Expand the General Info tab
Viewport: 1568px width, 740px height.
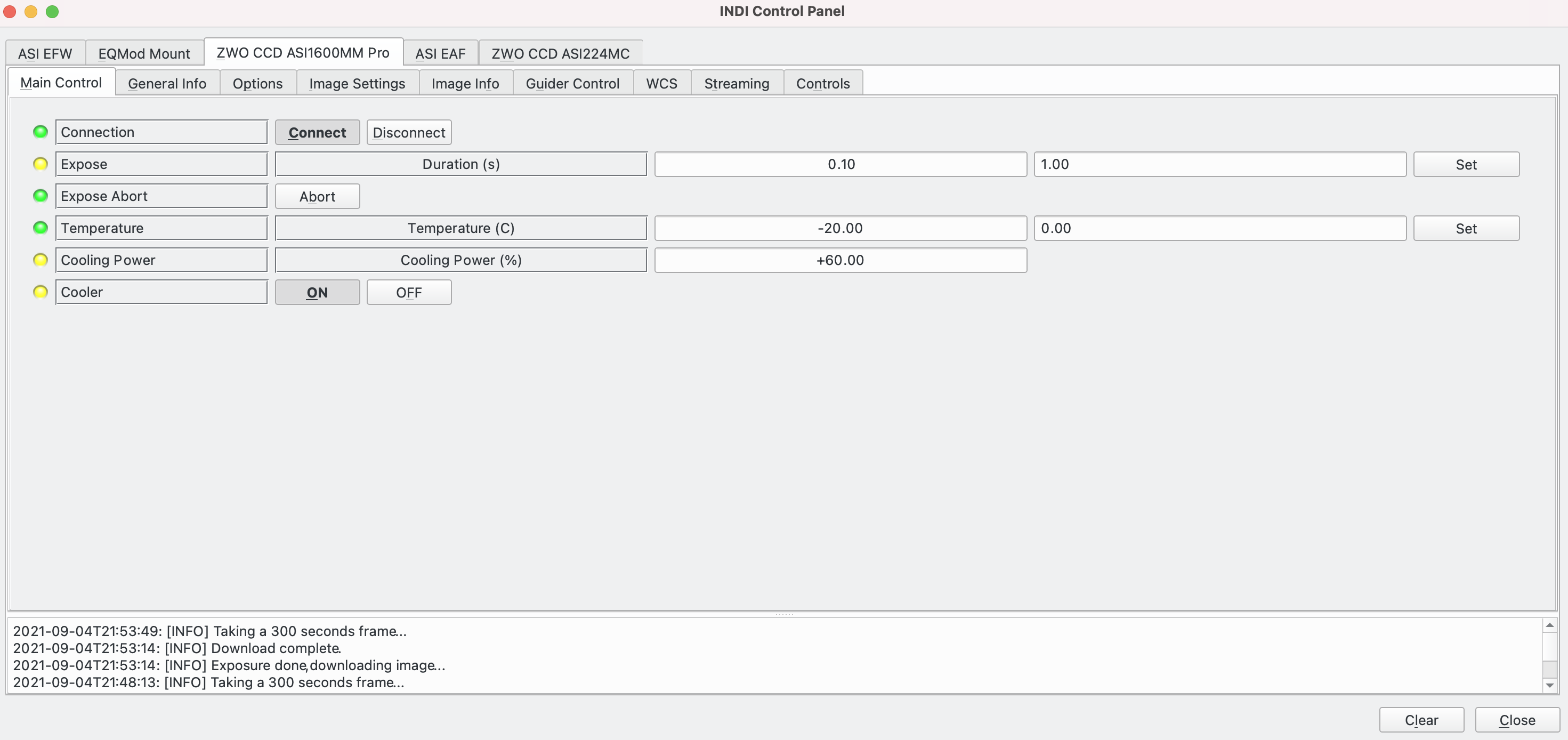pos(166,83)
